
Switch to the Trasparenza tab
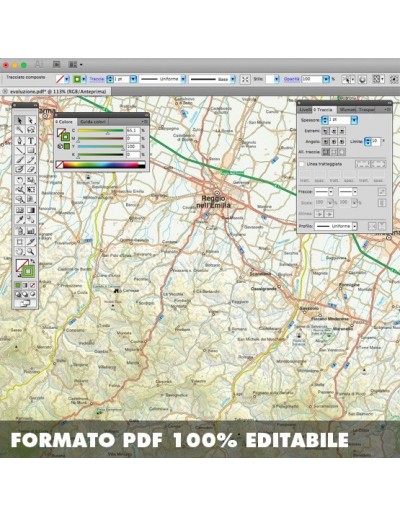pos(367,110)
